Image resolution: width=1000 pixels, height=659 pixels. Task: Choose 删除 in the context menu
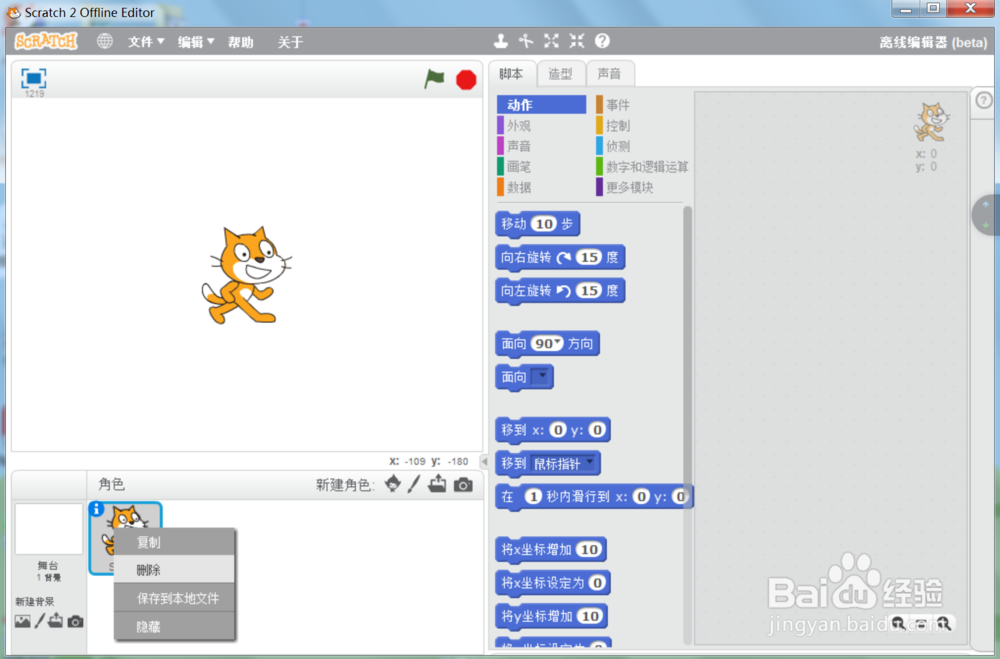click(174, 570)
